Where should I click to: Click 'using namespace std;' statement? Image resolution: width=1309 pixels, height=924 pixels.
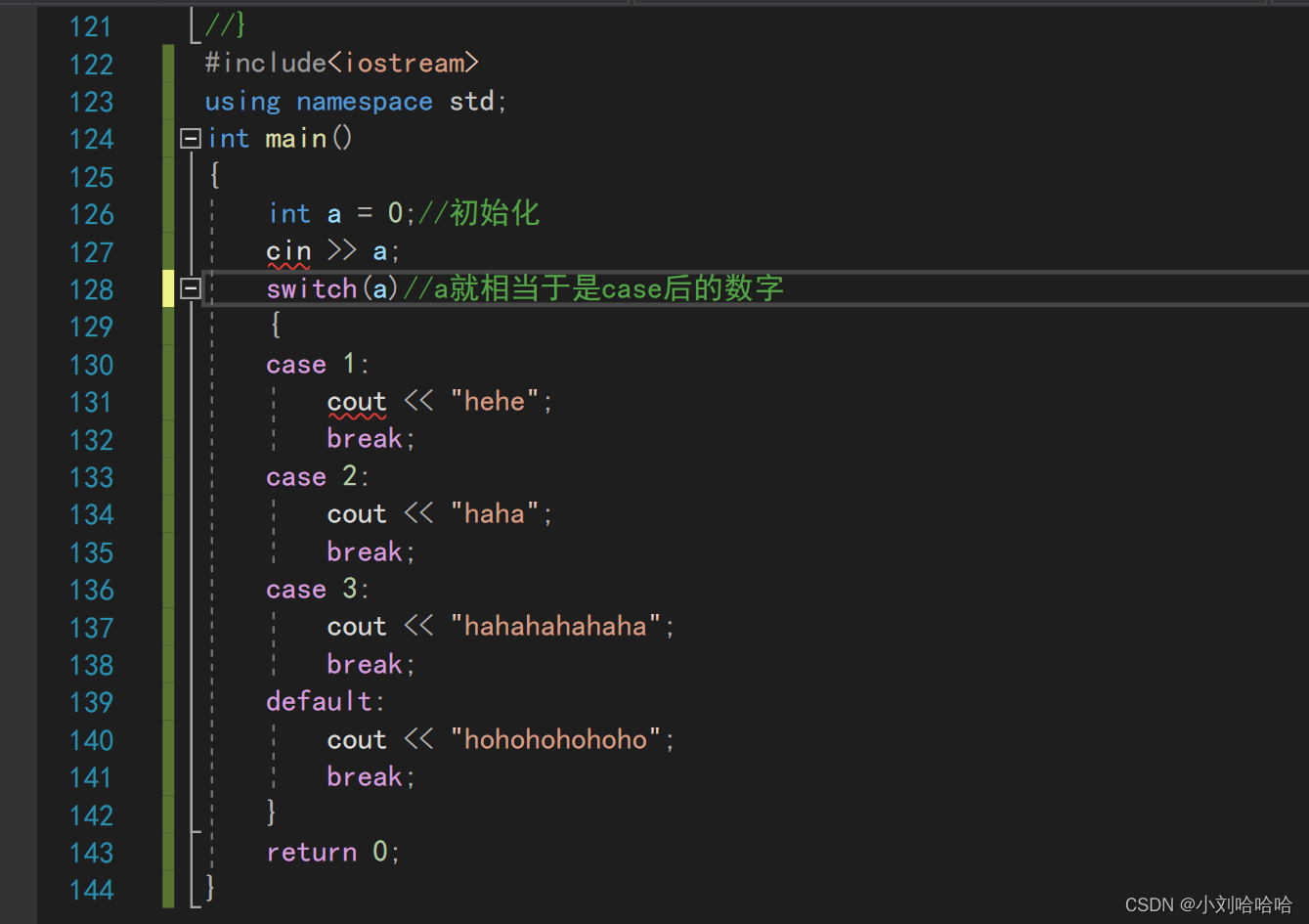pos(356,102)
